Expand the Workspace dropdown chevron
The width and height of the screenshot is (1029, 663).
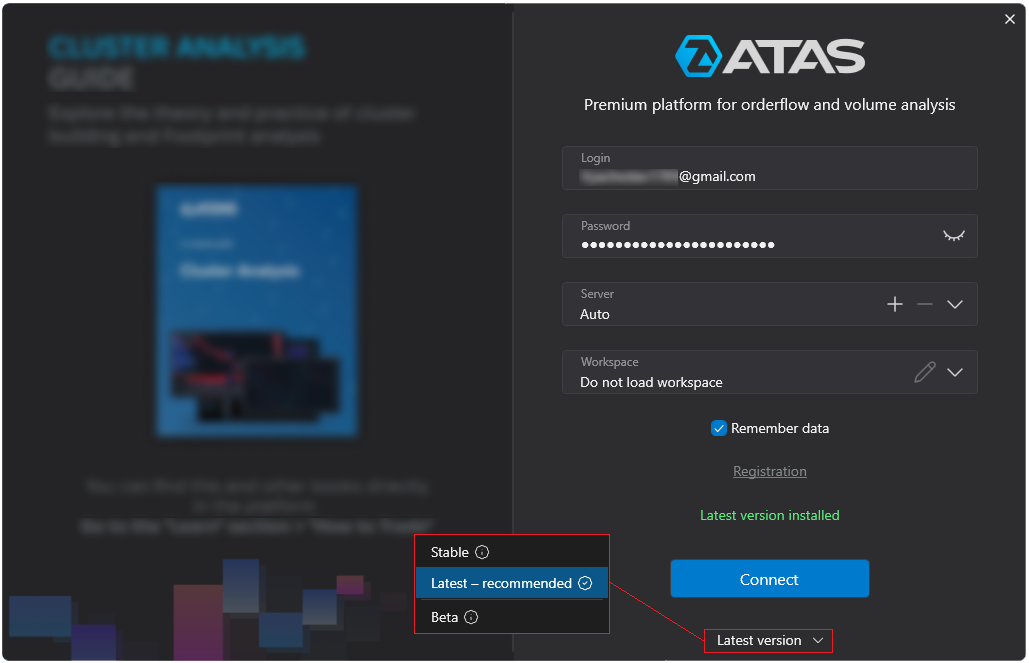click(x=955, y=372)
